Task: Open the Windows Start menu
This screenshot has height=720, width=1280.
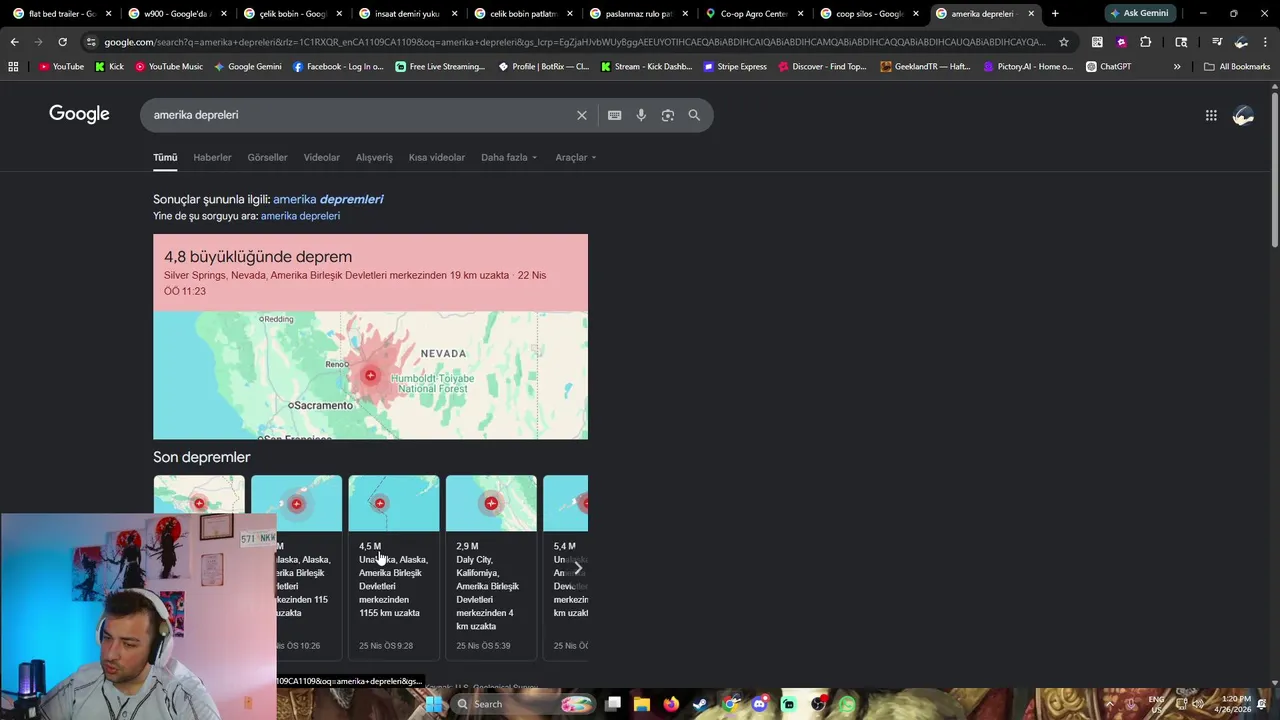Action: click(433, 704)
